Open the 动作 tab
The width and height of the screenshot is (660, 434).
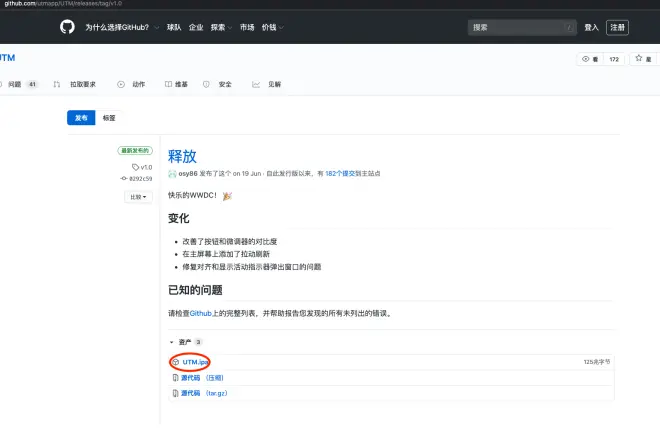pos(138,84)
